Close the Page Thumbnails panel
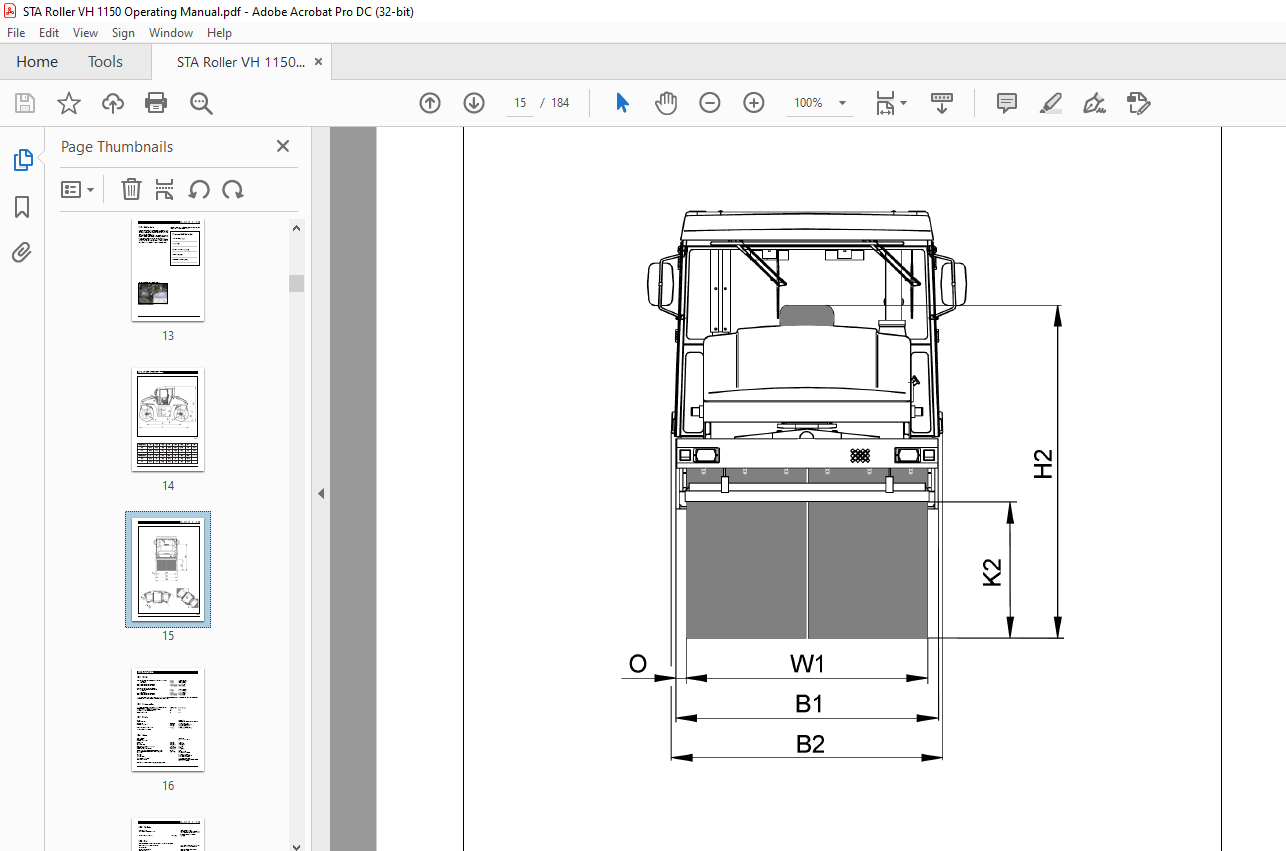Viewport: 1286px width, 851px height. (283, 146)
